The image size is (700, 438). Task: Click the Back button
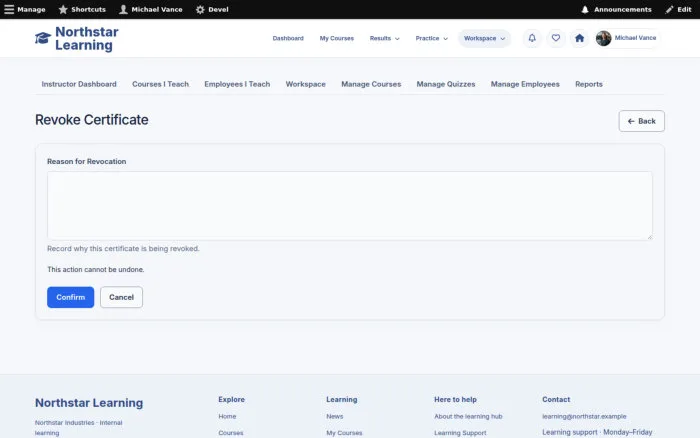(x=642, y=121)
